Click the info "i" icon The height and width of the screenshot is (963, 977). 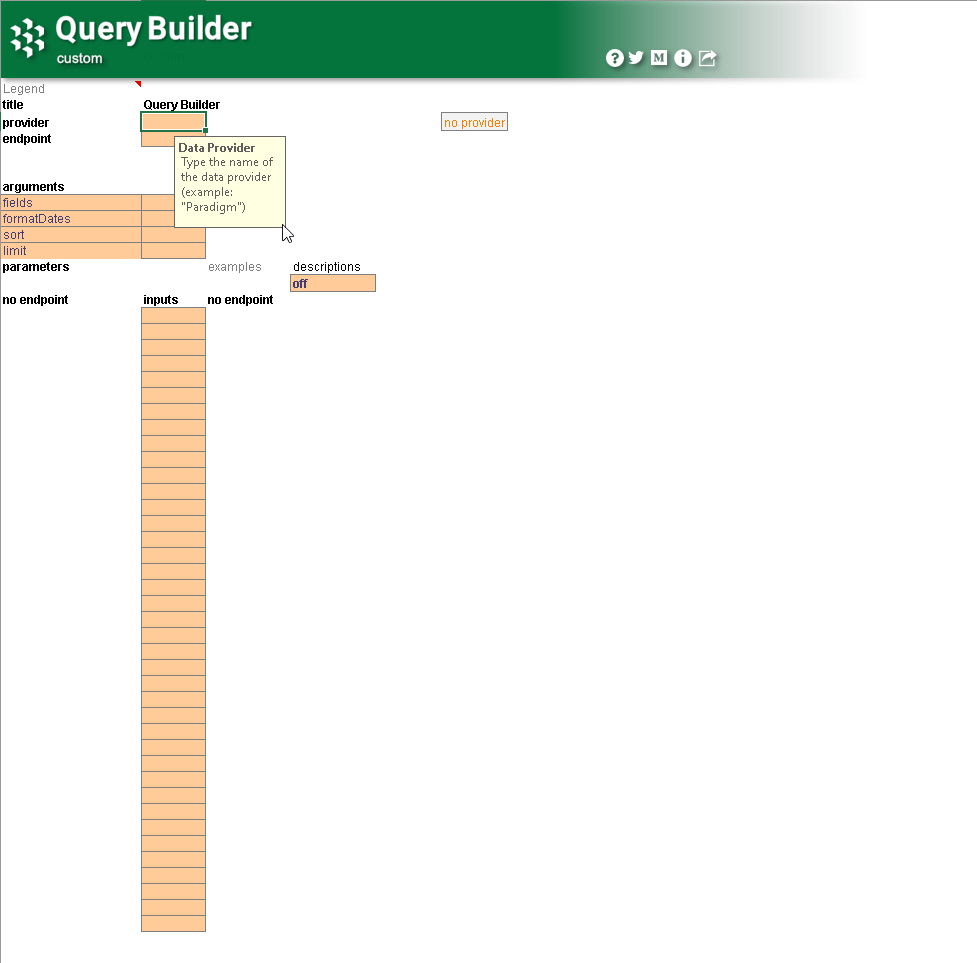pos(683,58)
